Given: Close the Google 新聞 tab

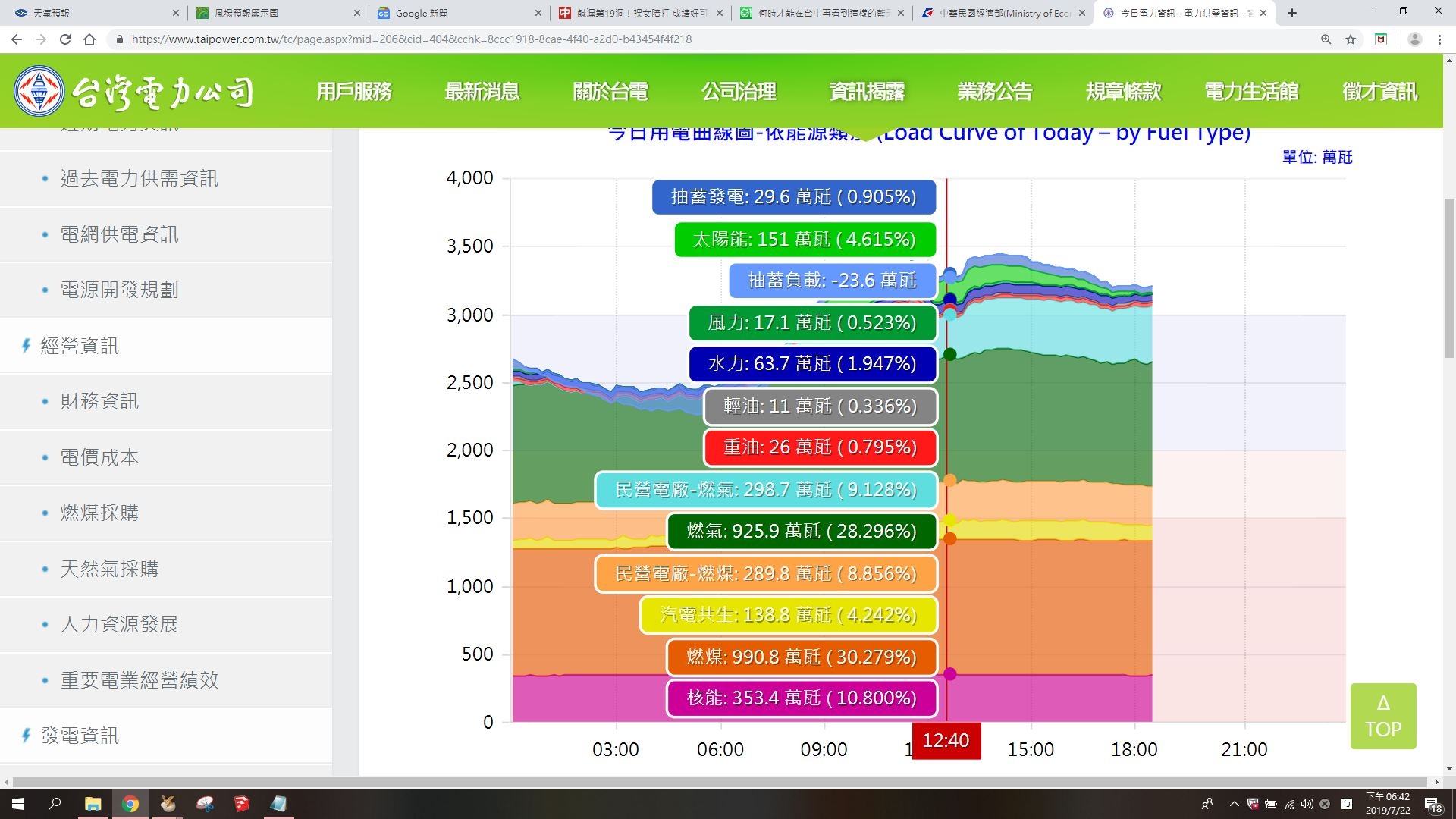Looking at the screenshot, I should [538, 13].
